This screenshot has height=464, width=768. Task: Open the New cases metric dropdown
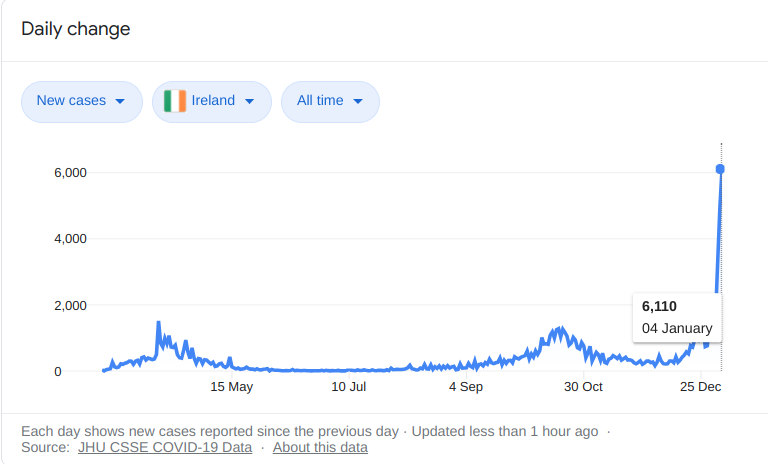click(x=81, y=101)
